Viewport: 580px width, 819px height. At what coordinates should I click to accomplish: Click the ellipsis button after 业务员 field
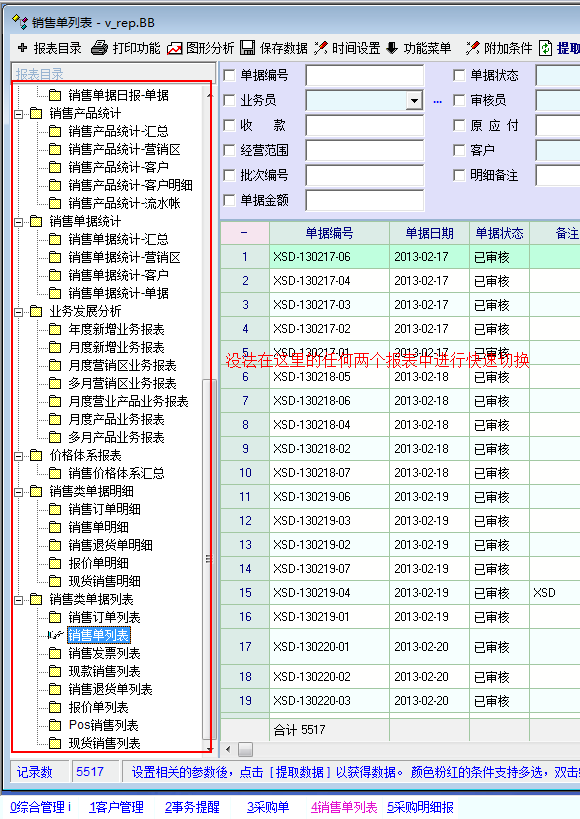tap(437, 102)
